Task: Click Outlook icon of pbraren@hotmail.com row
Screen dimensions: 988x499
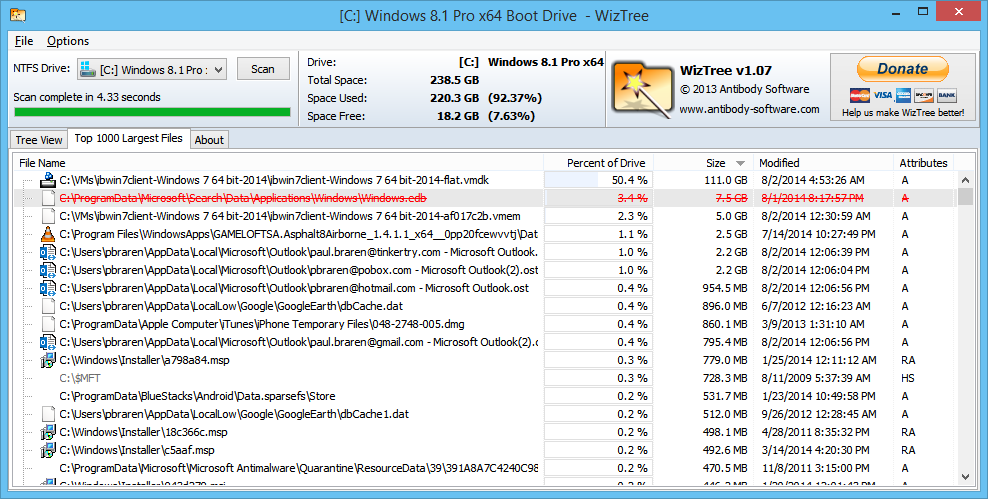Action: tap(48, 288)
